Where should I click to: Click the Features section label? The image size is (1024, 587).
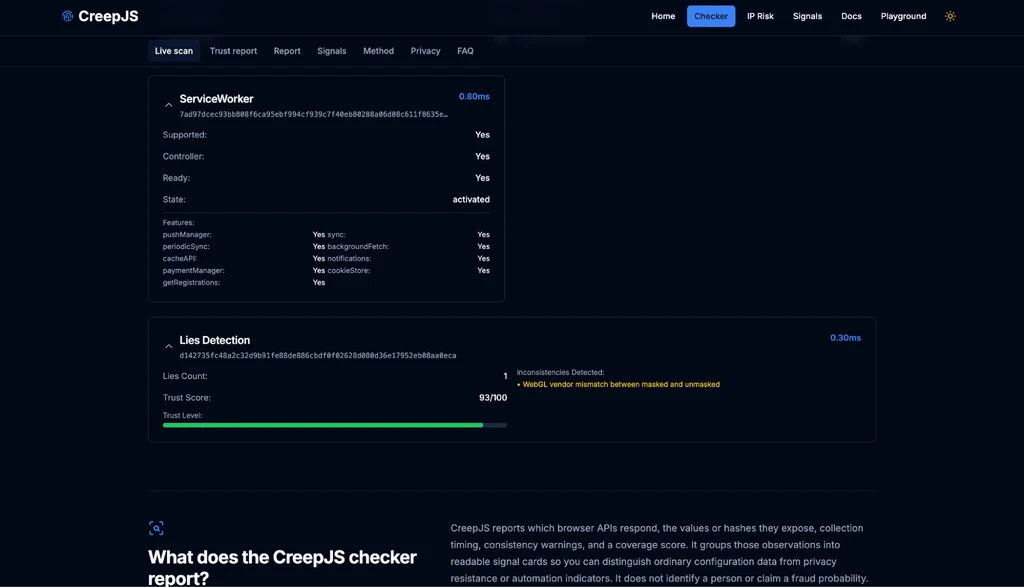point(178,223)
